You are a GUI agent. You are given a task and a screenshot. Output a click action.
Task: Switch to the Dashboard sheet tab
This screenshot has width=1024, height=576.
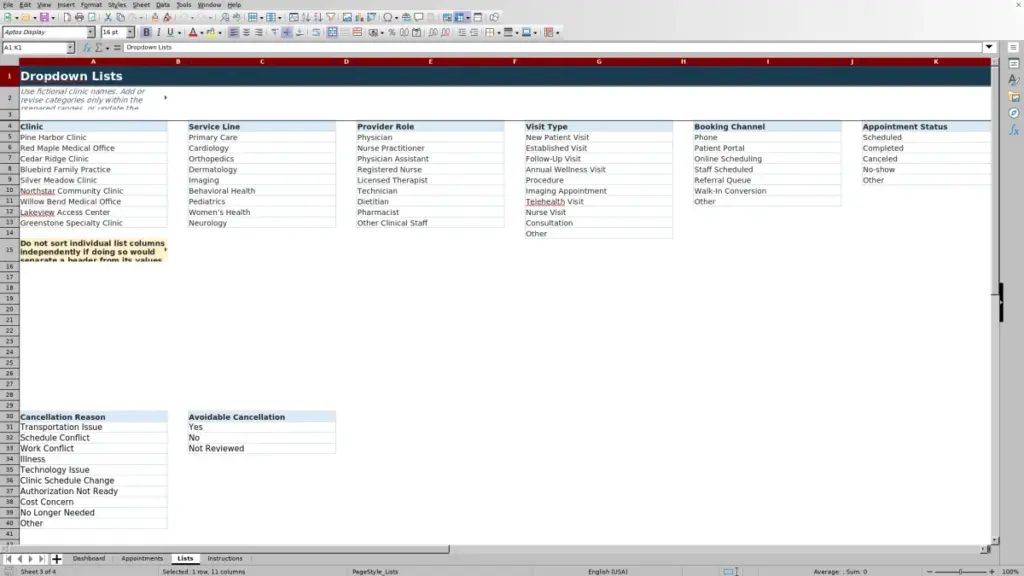89,559
